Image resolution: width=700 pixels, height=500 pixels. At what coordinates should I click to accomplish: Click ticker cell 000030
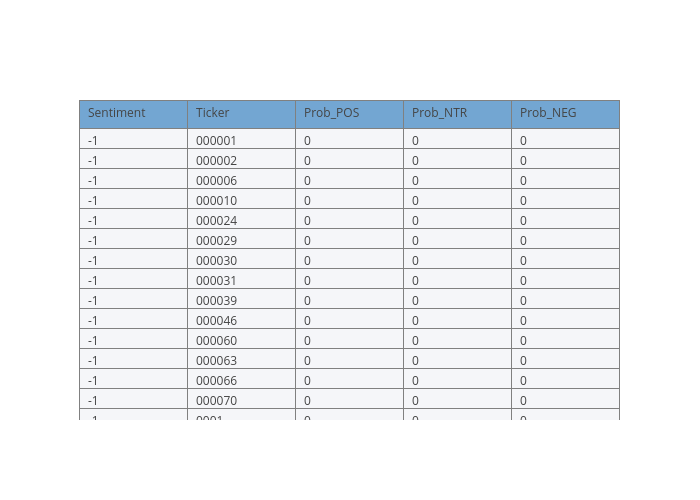[x=216, y=261]
